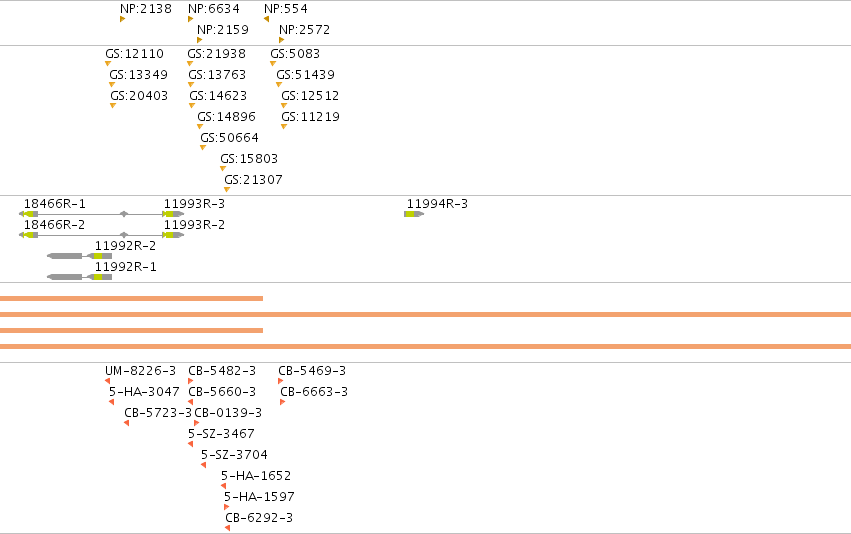Select the 18466R-1 transcript label
The width and height of the screenshot is (851, 534).
[54, 204]
